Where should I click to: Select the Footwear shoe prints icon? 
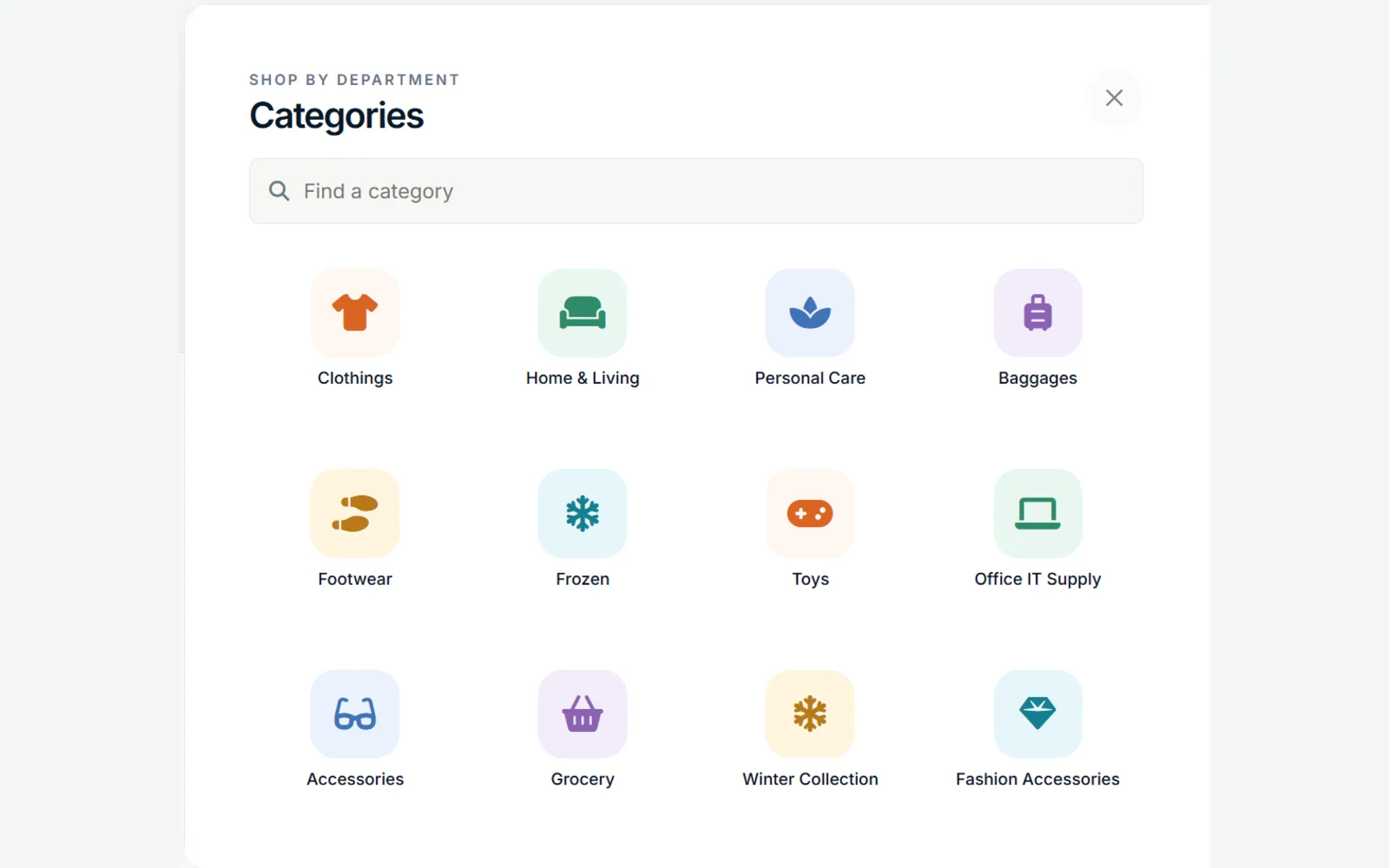pyautogui.click(x=355, y=513)
